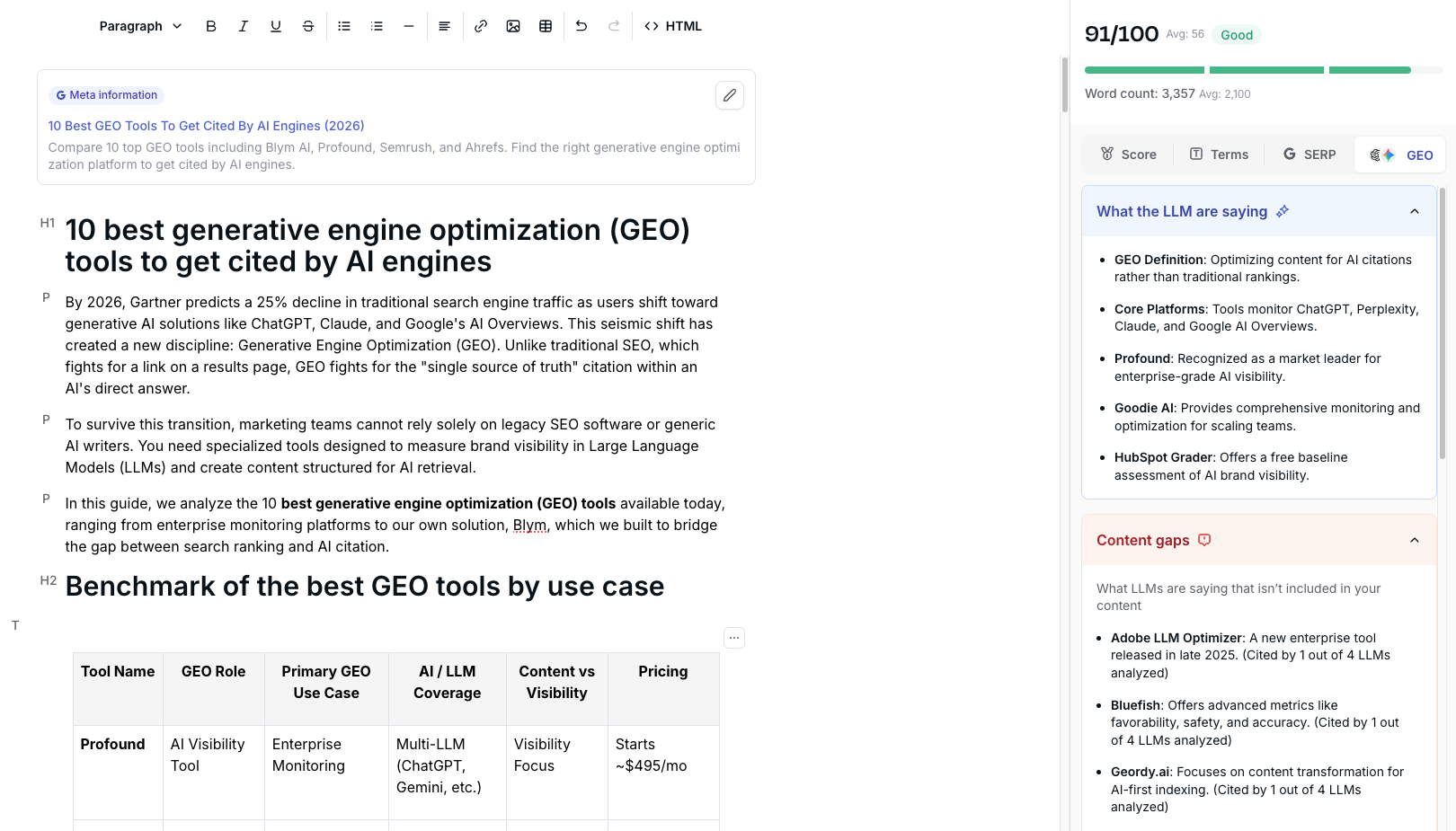Screen dimensions: 1456x831
Task: Click the misspelled word 'Blym' in the paragraph
Action: (529, 525)
